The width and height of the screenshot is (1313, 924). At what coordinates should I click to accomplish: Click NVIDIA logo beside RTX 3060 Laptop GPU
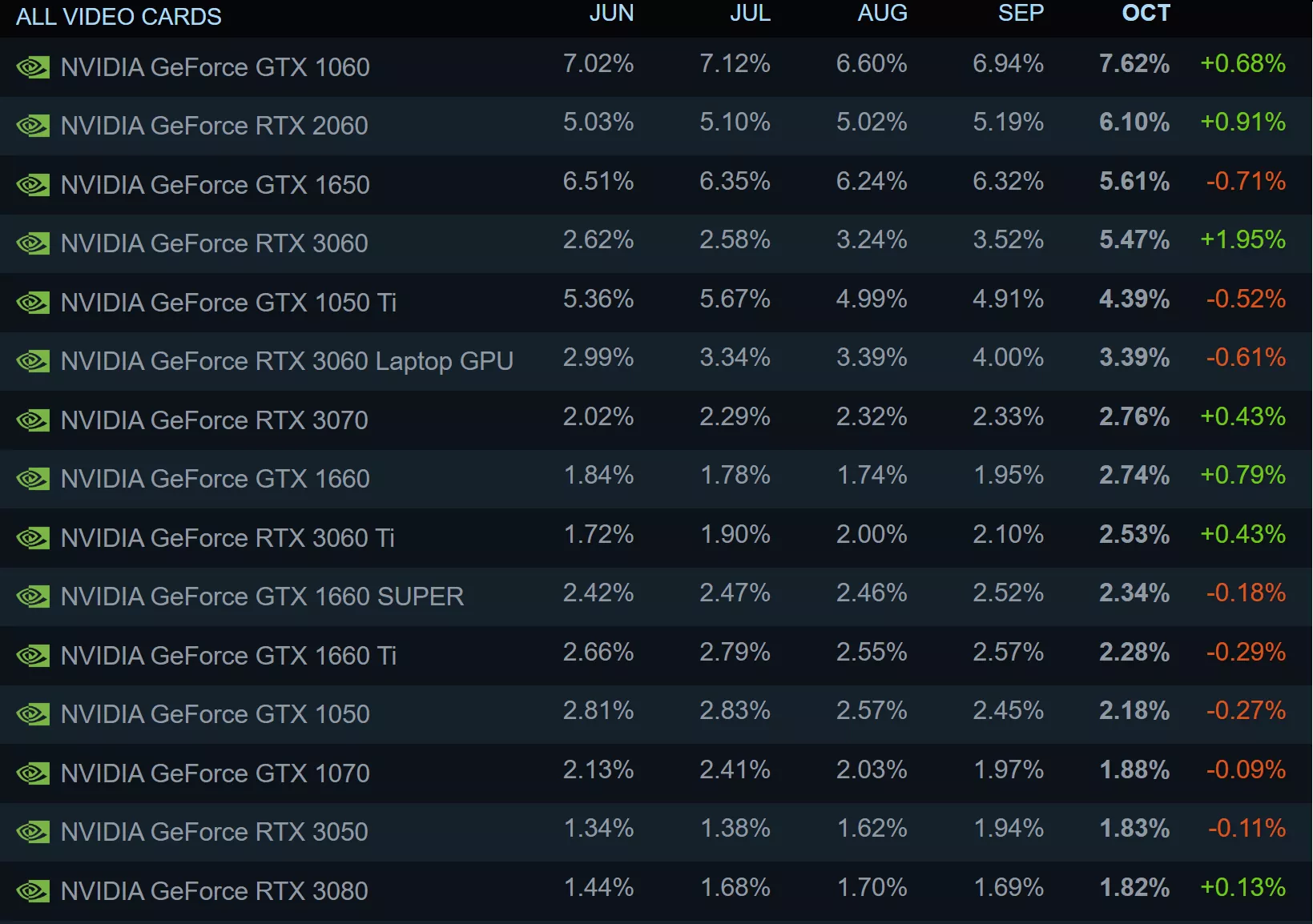pos(33,361)
